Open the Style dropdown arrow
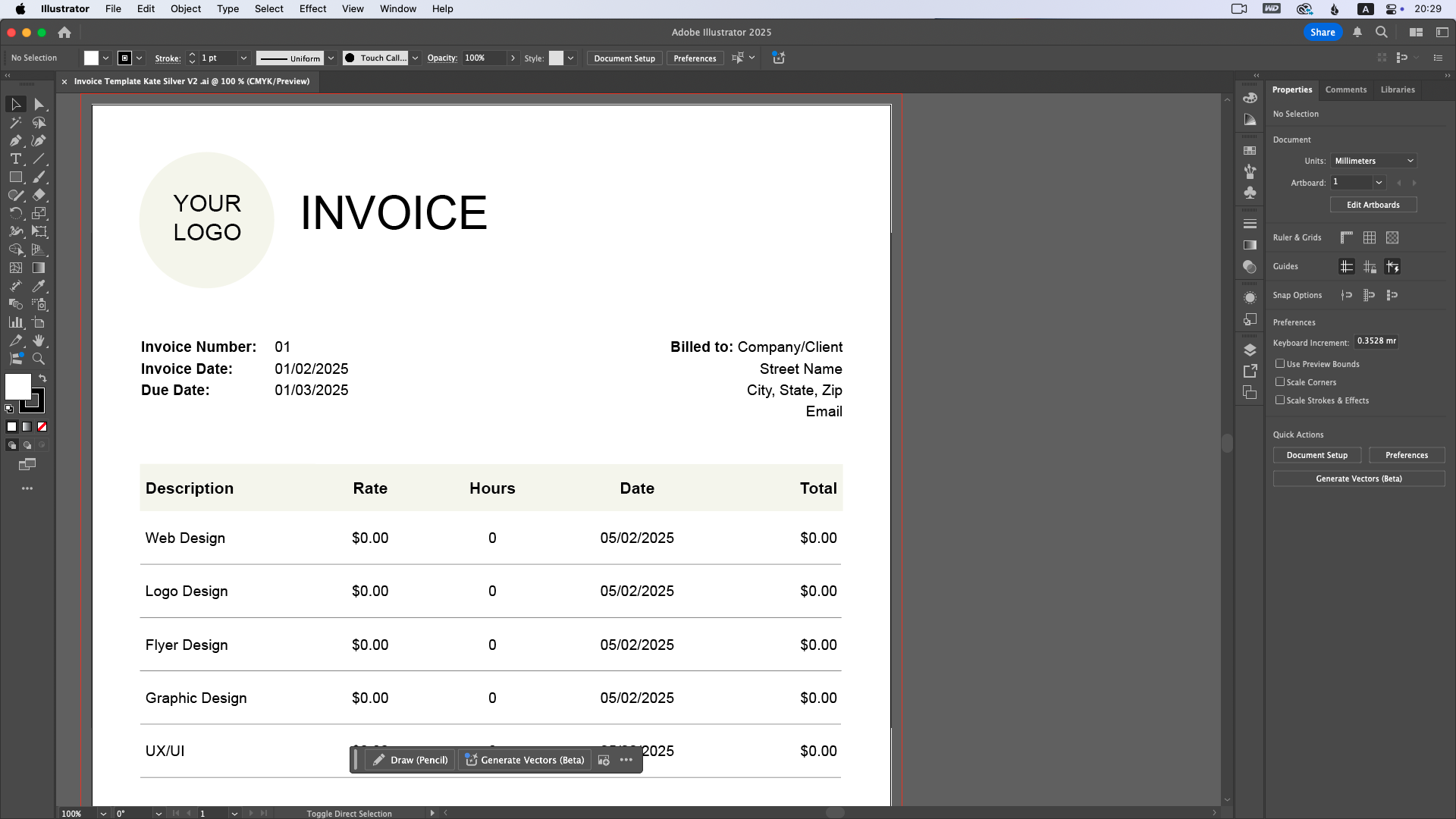 pos(570,58)
